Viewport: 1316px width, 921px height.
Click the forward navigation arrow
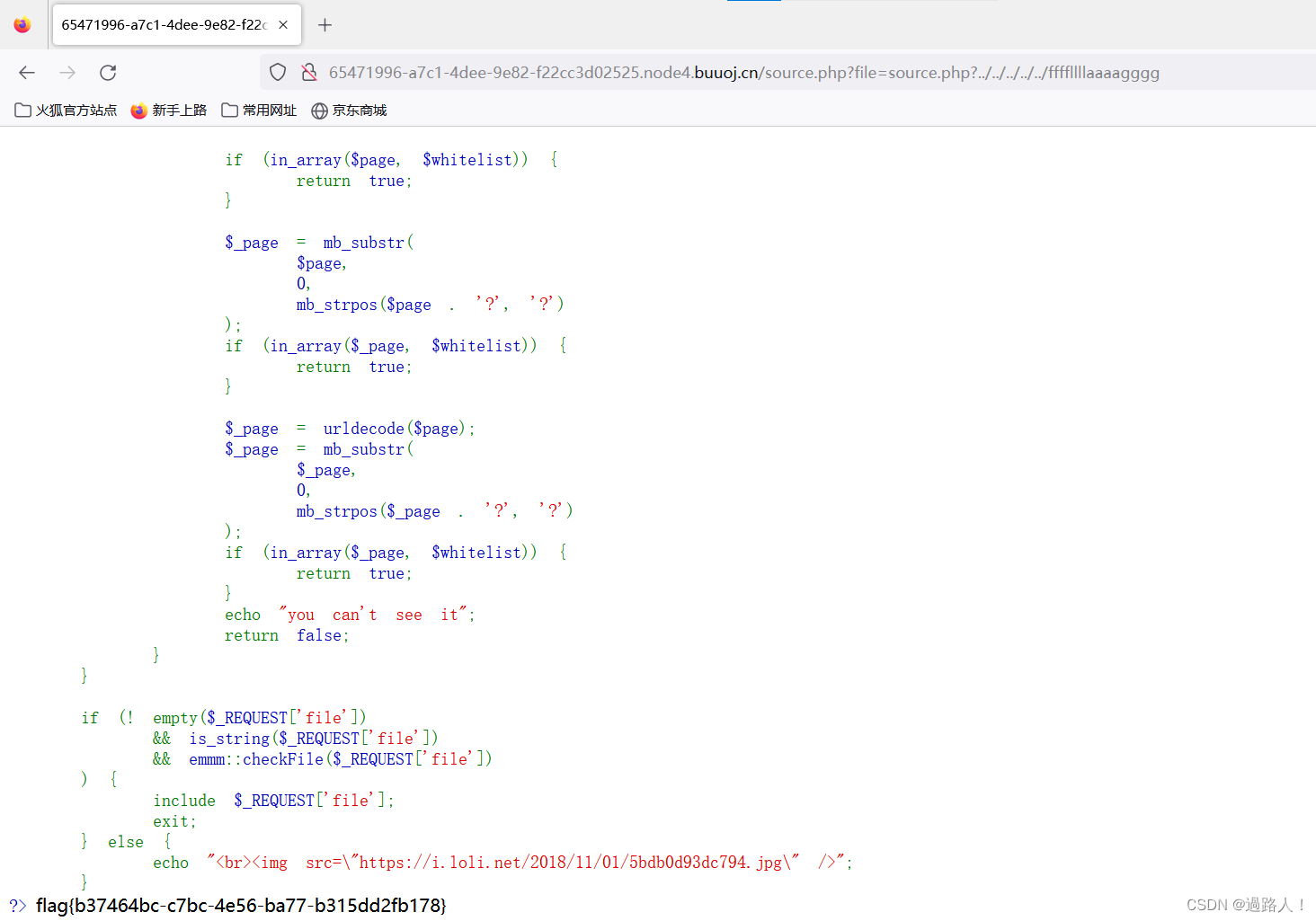(67, 73)
